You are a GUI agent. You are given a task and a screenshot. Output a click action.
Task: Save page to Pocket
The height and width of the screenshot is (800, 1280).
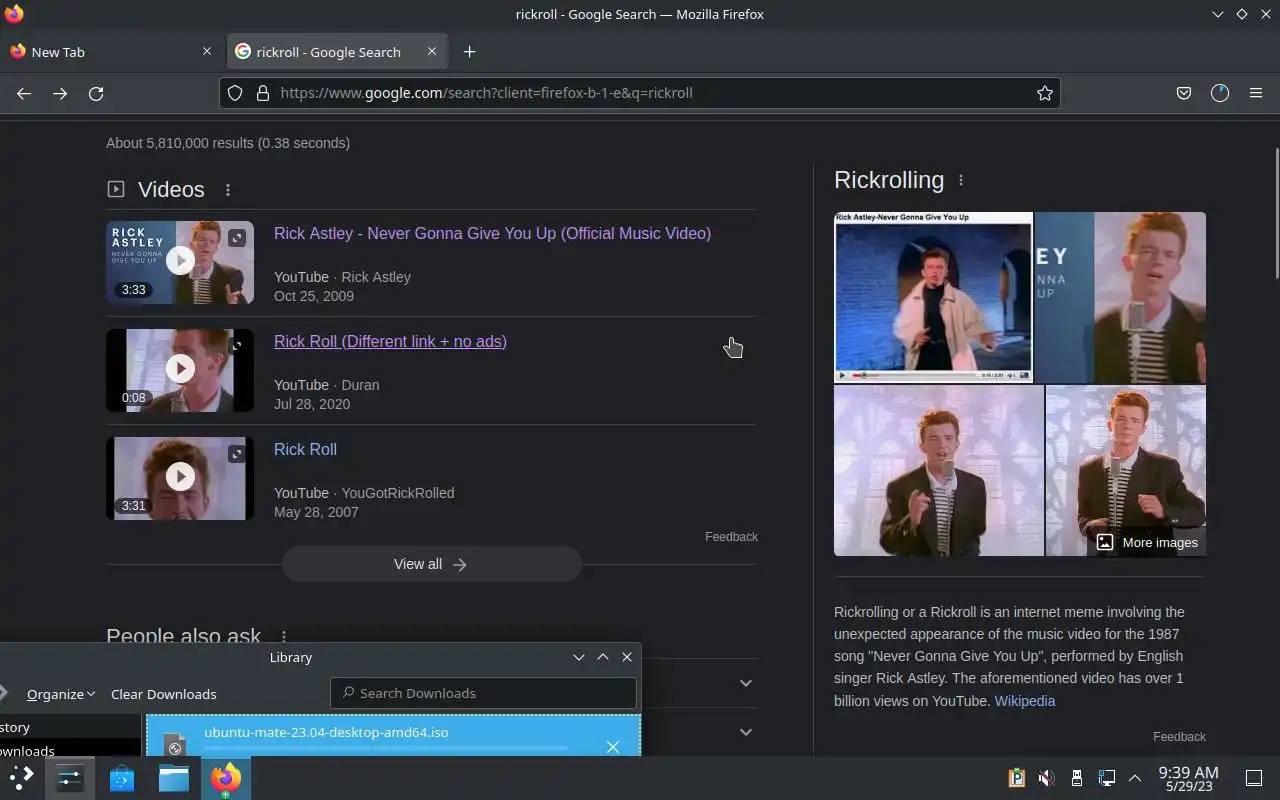(x=1184, y=93)
